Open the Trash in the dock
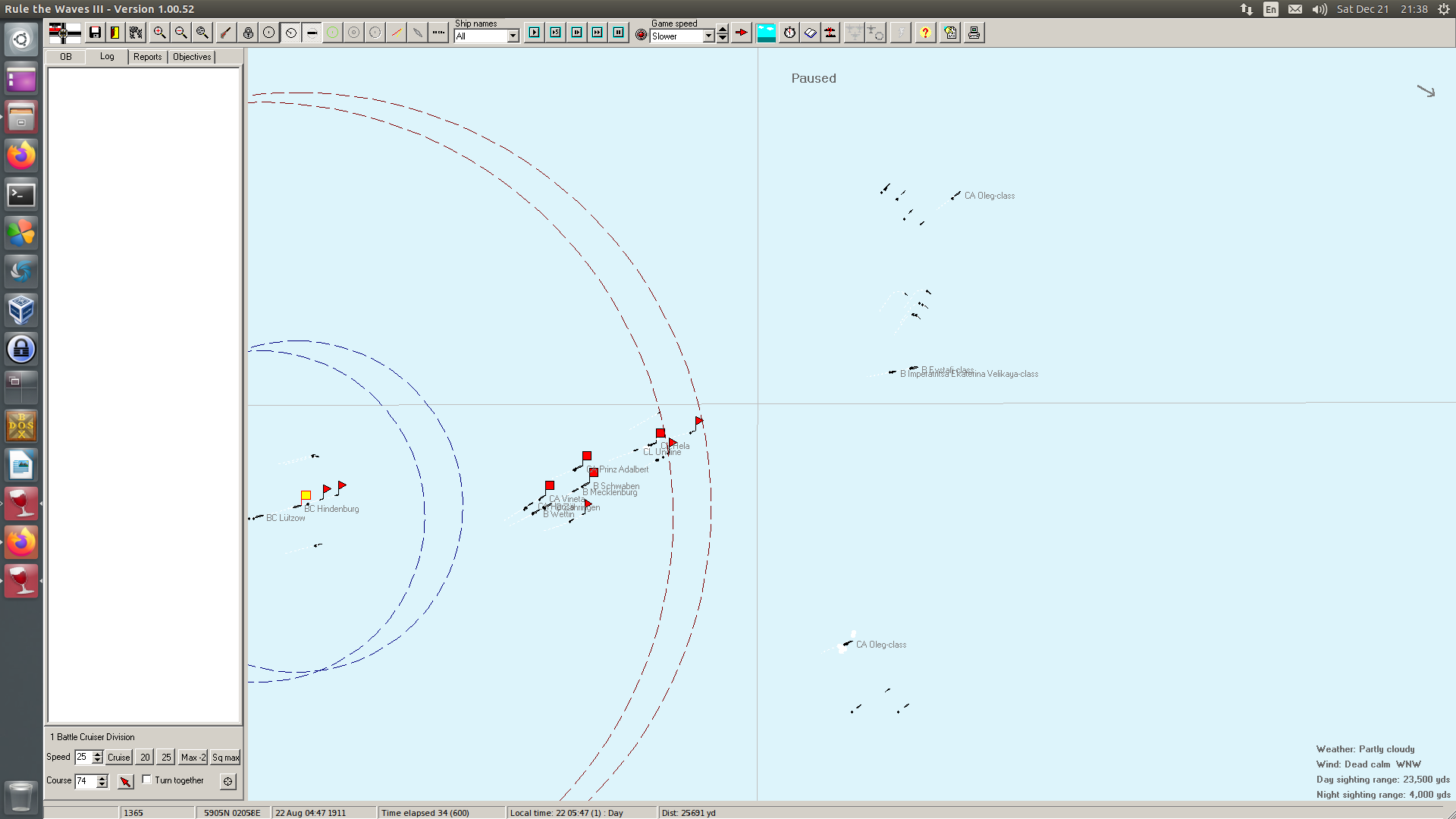 [21, 797]
